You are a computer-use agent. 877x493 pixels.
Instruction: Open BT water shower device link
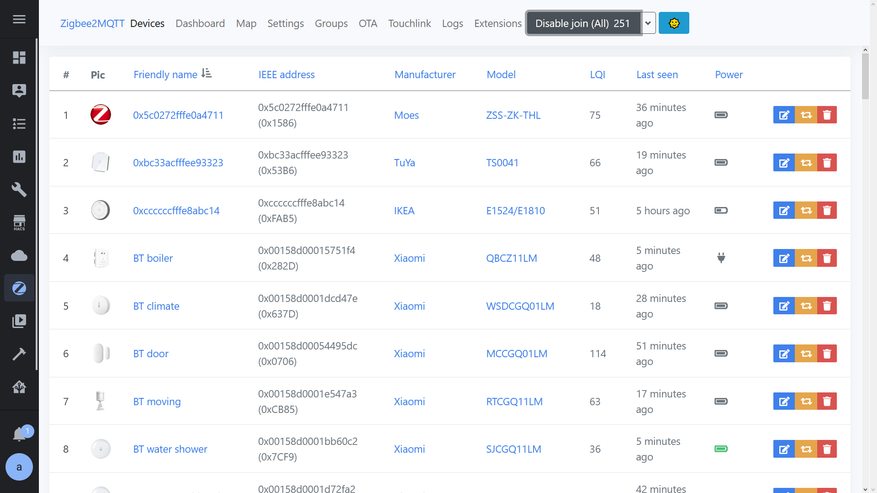coord(170,449)
